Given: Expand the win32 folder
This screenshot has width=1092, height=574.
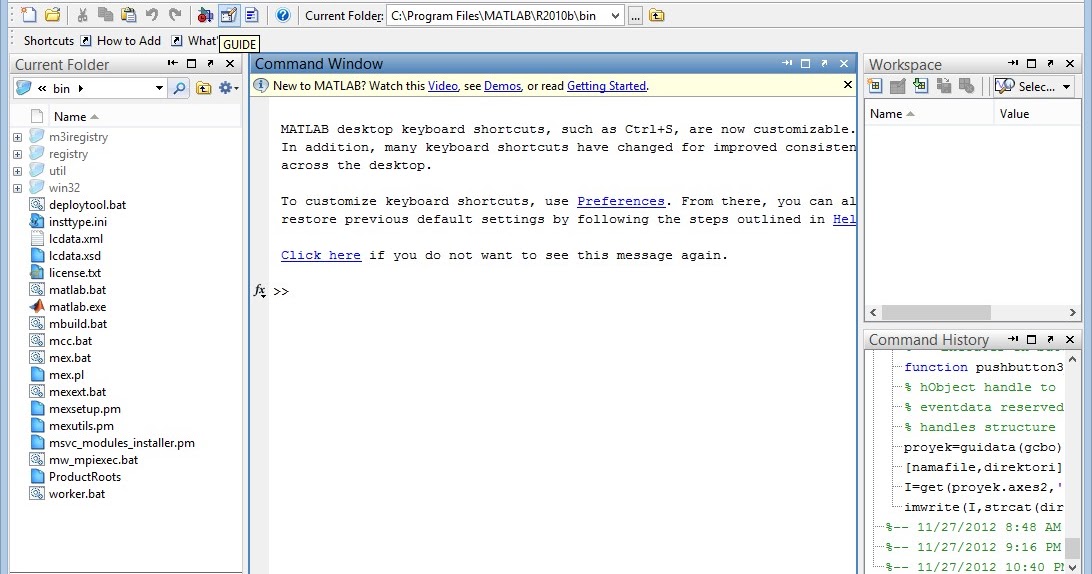Looking at the screenshot, I should pos(17,188).
